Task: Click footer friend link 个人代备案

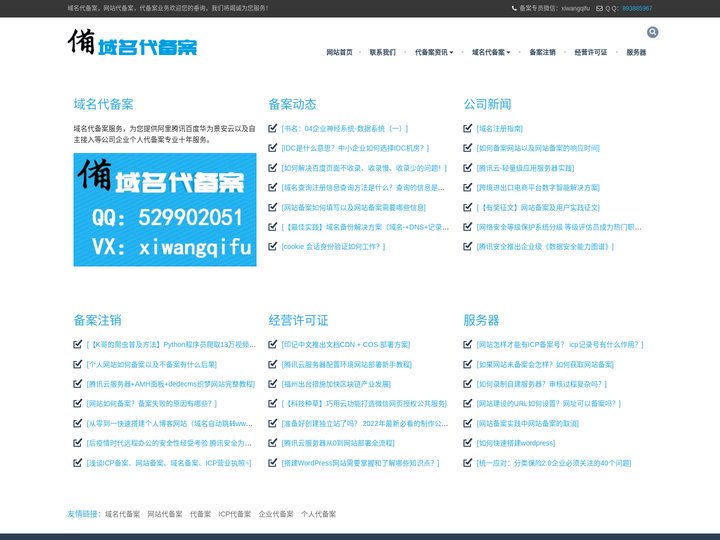Action: pos(319,514)
